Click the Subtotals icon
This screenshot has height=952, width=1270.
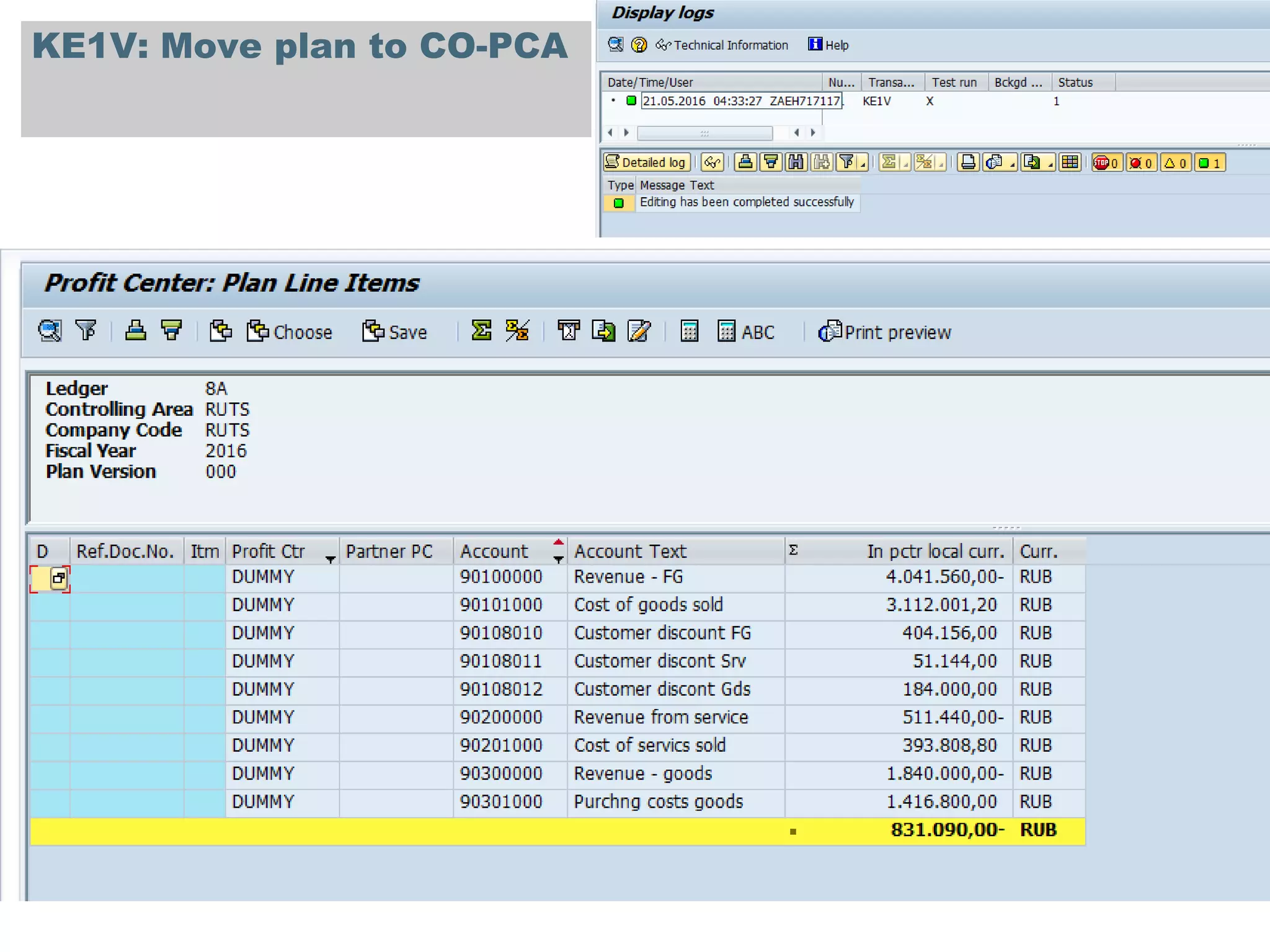point(517,332)
